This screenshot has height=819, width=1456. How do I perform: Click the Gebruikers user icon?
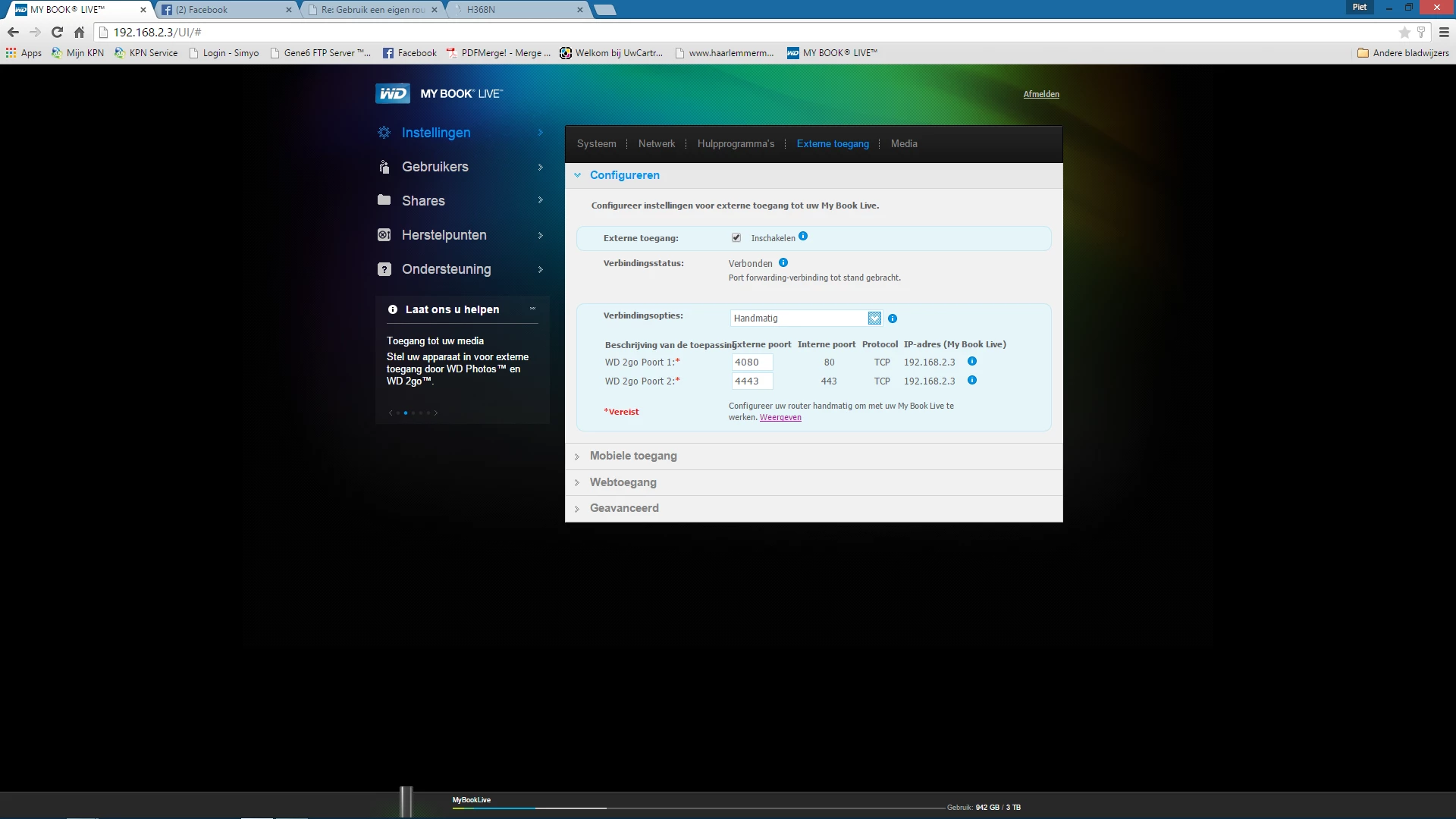384,167
